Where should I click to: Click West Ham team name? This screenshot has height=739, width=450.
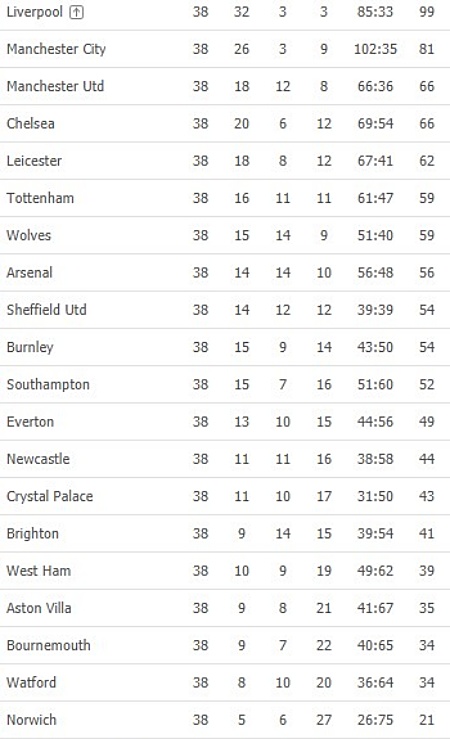pyautogui.click(x=39, y=571)
